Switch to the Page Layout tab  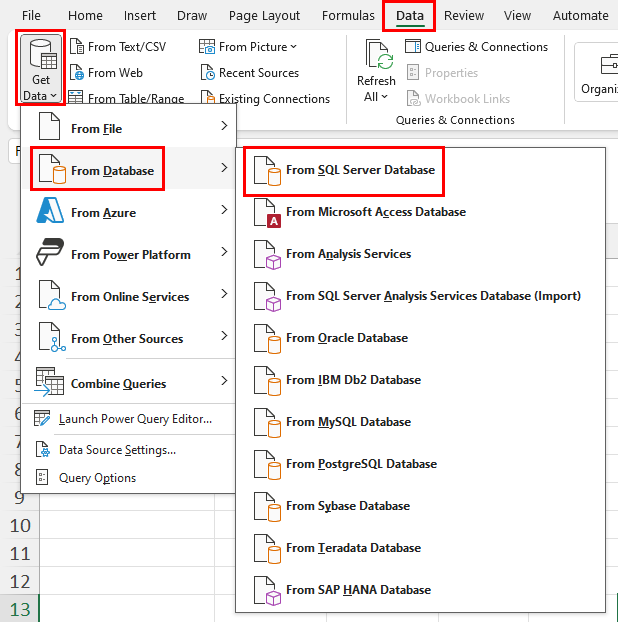coord(264,15)
